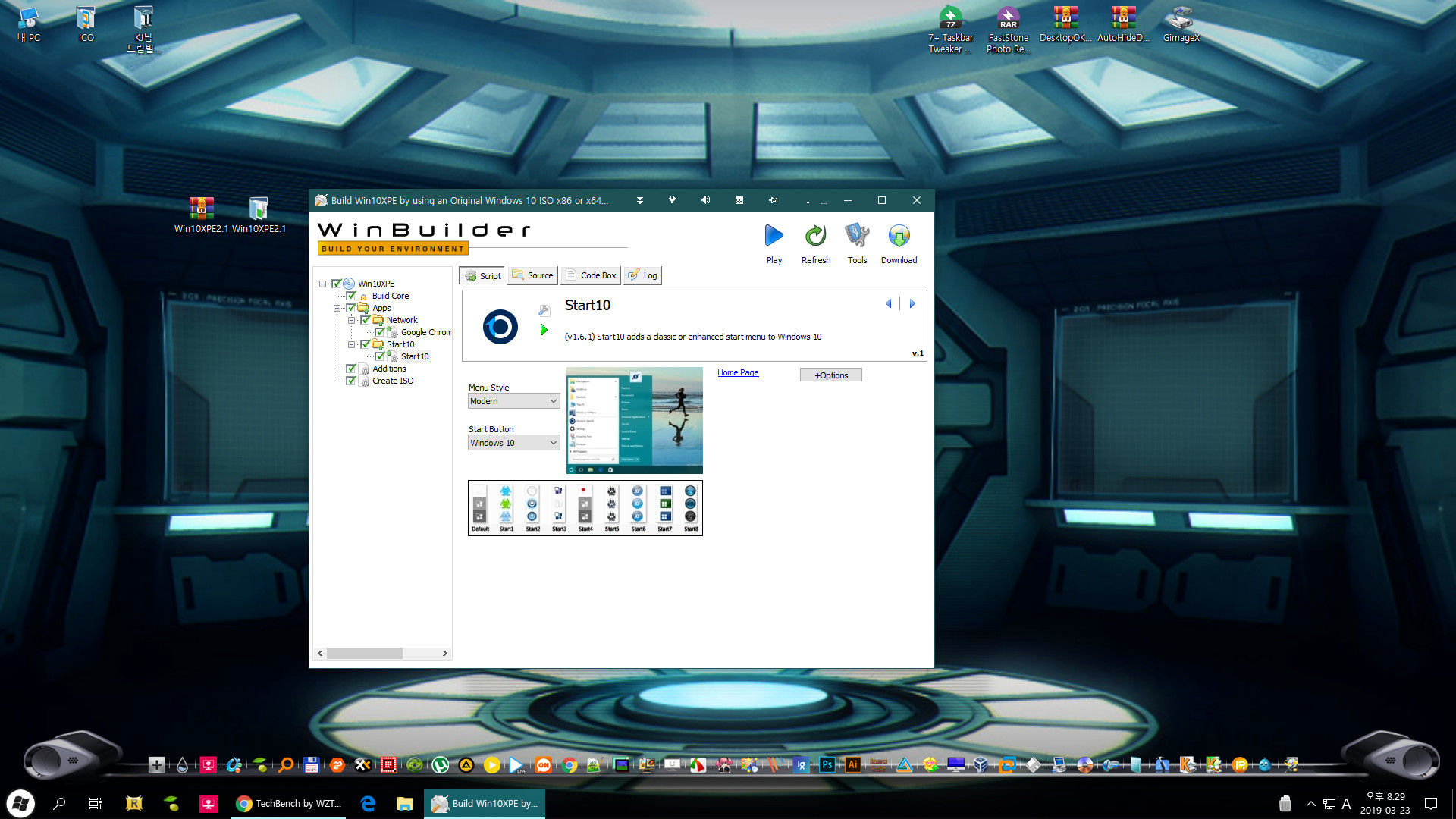This screenshot has width=1456, height=819.
Task: Open Photoshop from the dock
Action: 827,764
